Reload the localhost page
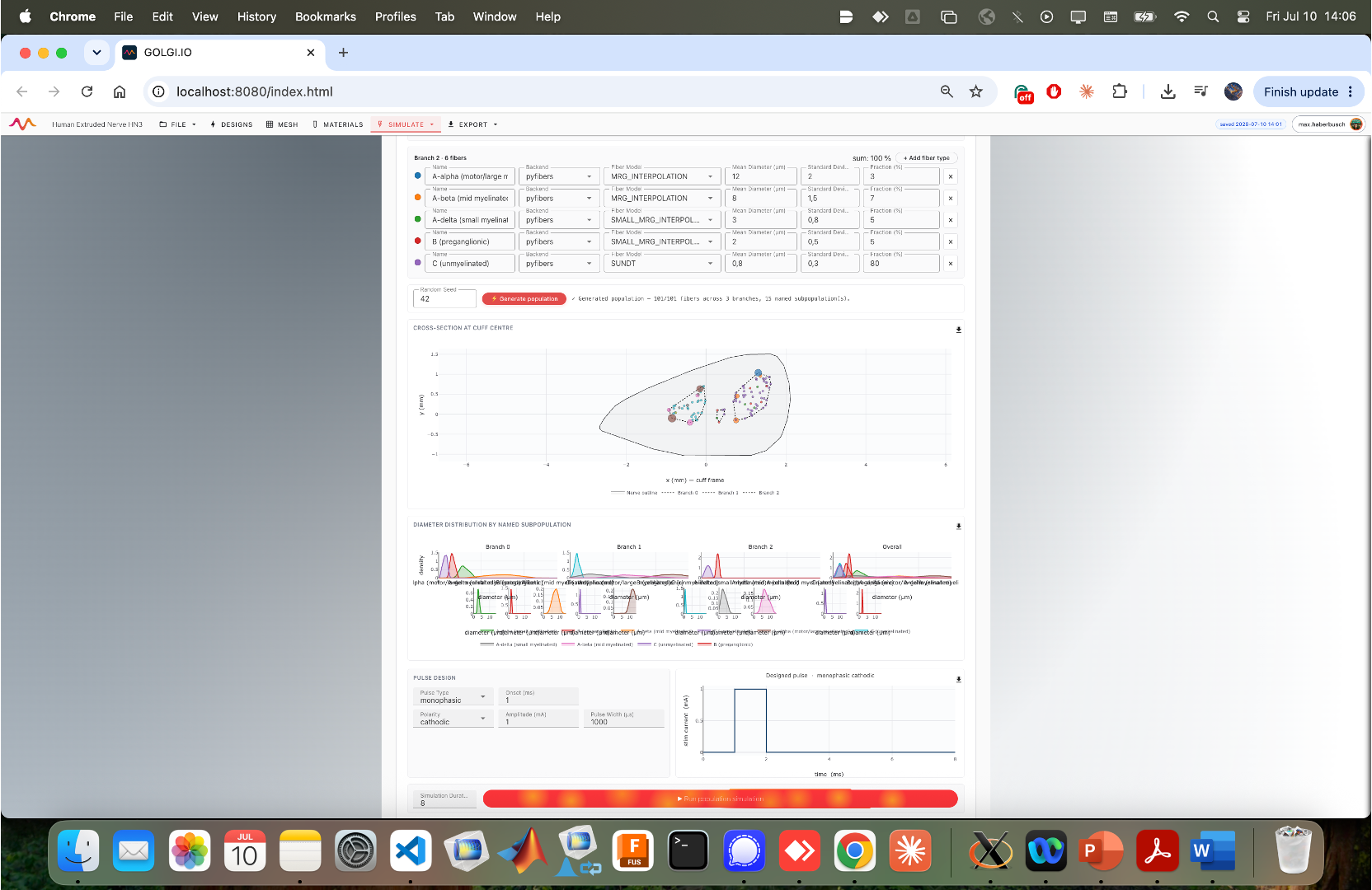Image resolution: width=1372 pixels, height=890 pixels. (87, 91)
